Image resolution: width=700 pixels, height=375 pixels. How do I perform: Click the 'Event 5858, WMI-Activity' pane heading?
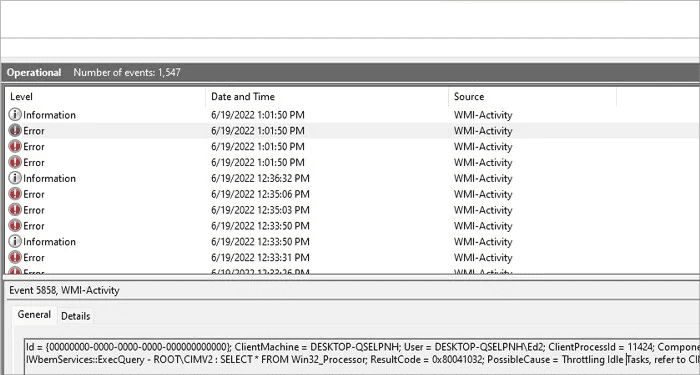tap(64, 290)
